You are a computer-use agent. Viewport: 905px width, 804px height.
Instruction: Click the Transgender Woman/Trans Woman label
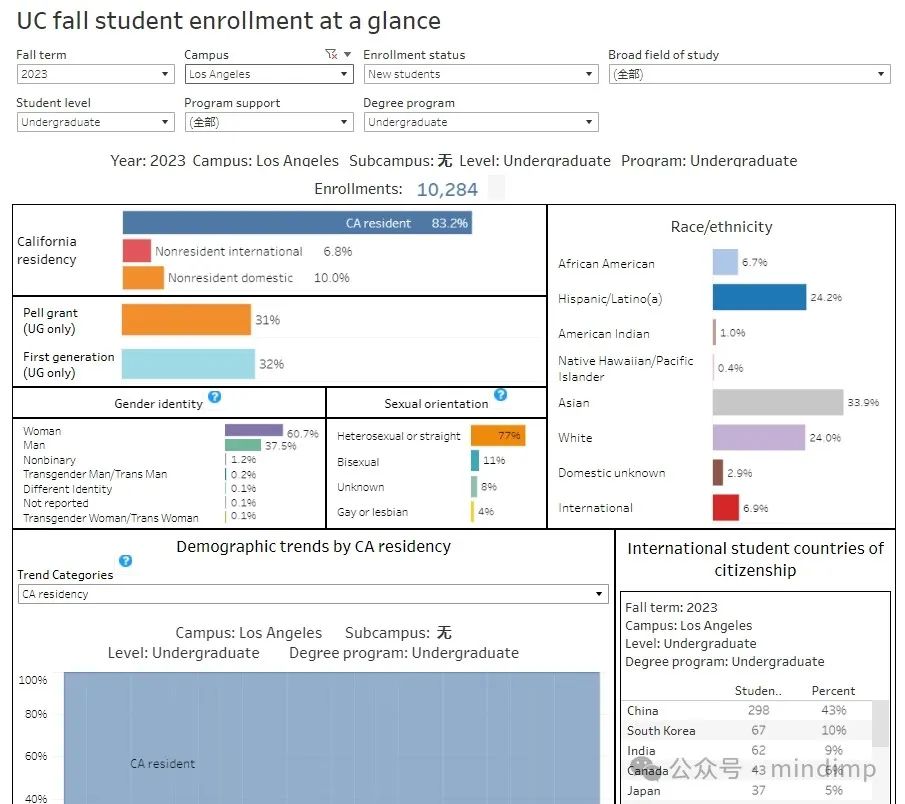(x=111, y=518)
